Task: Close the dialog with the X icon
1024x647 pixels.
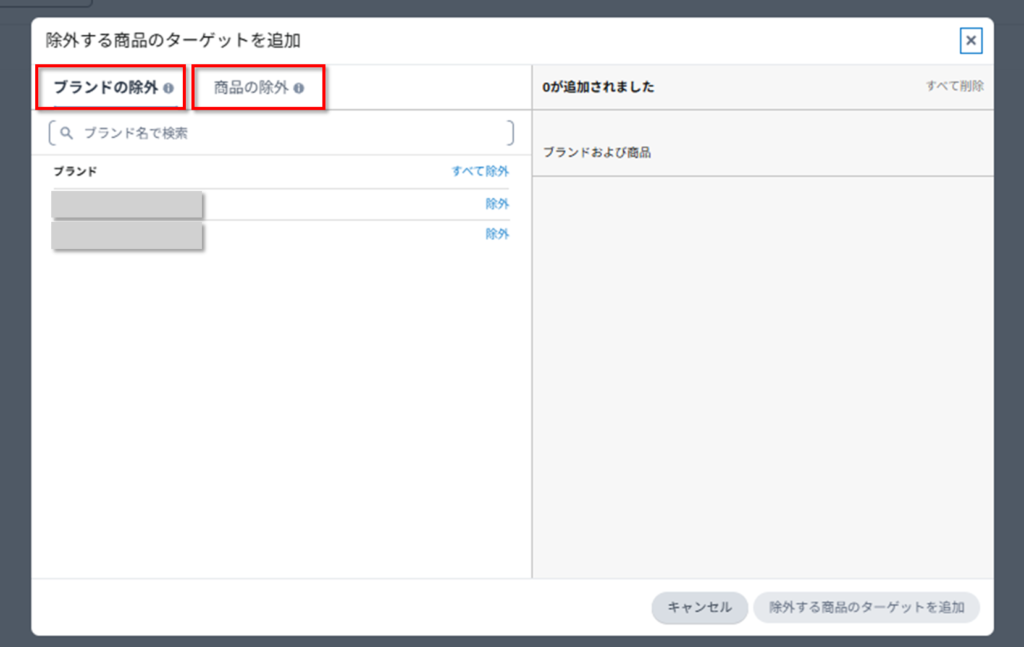Action: tap(970, 40)
